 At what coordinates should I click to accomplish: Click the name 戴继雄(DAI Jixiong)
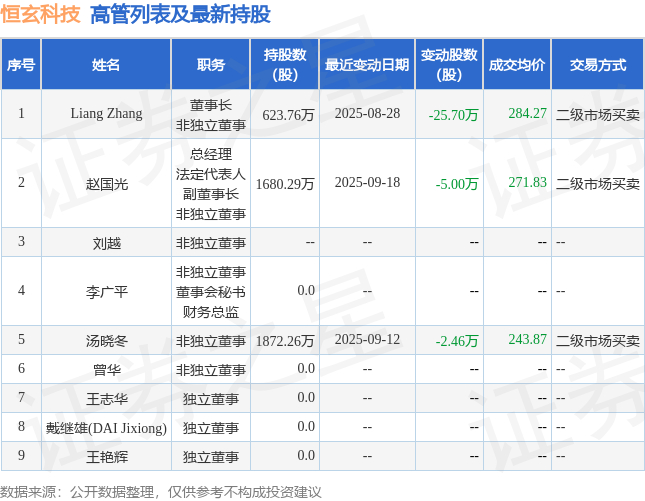(106, 428)
